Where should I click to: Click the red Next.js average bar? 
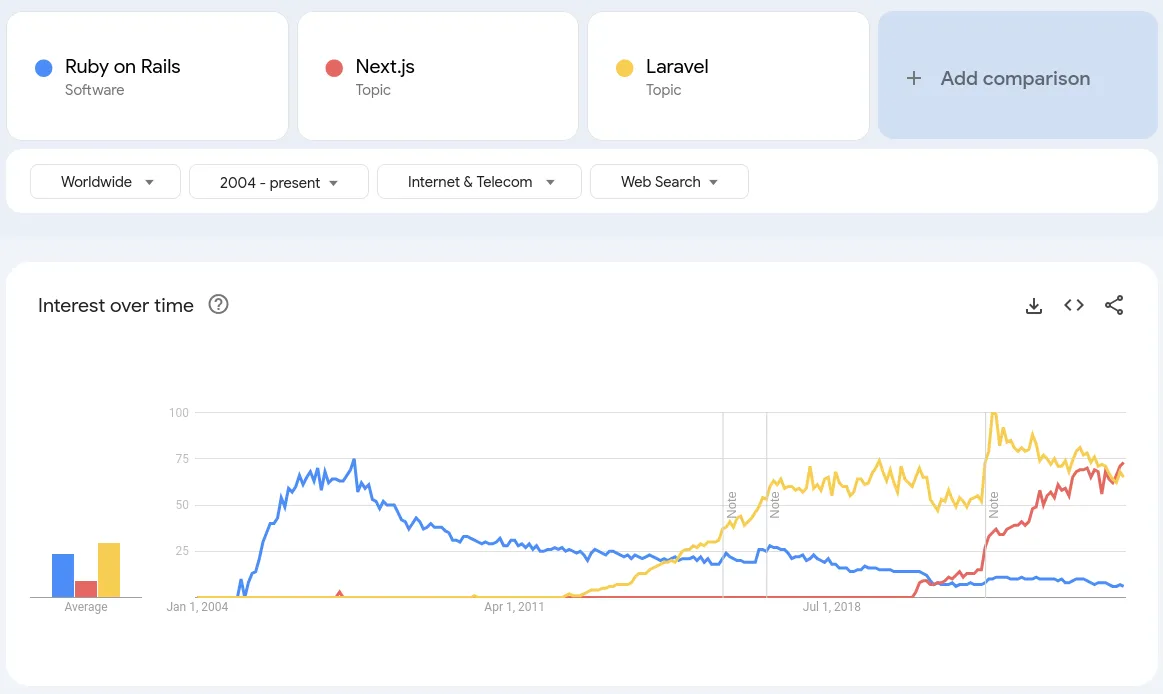(x=86, y=589)
